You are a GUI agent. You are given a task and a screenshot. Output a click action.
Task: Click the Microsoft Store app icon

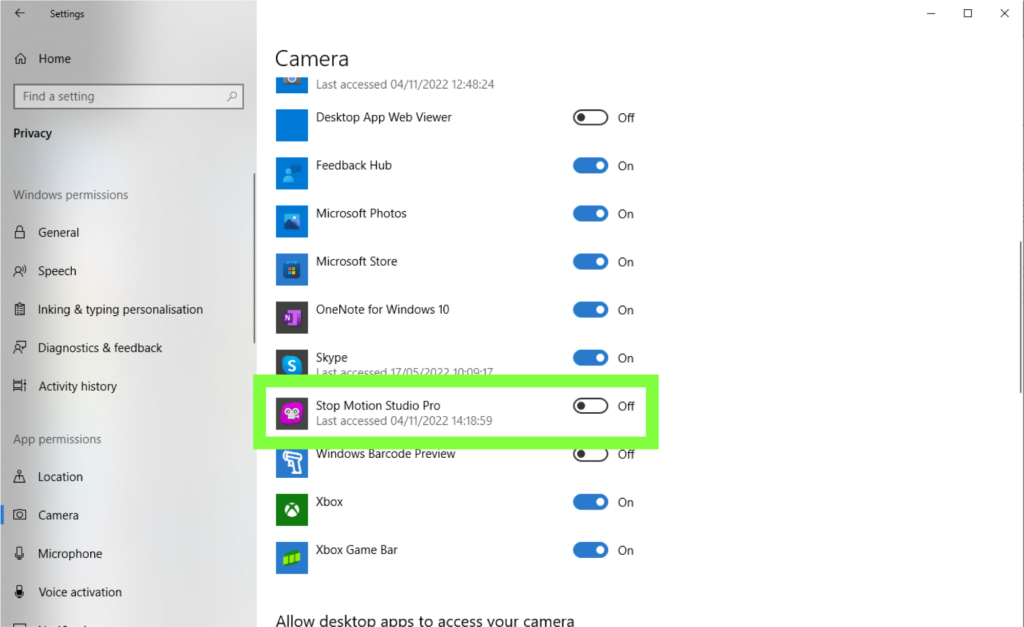(291, 269)
